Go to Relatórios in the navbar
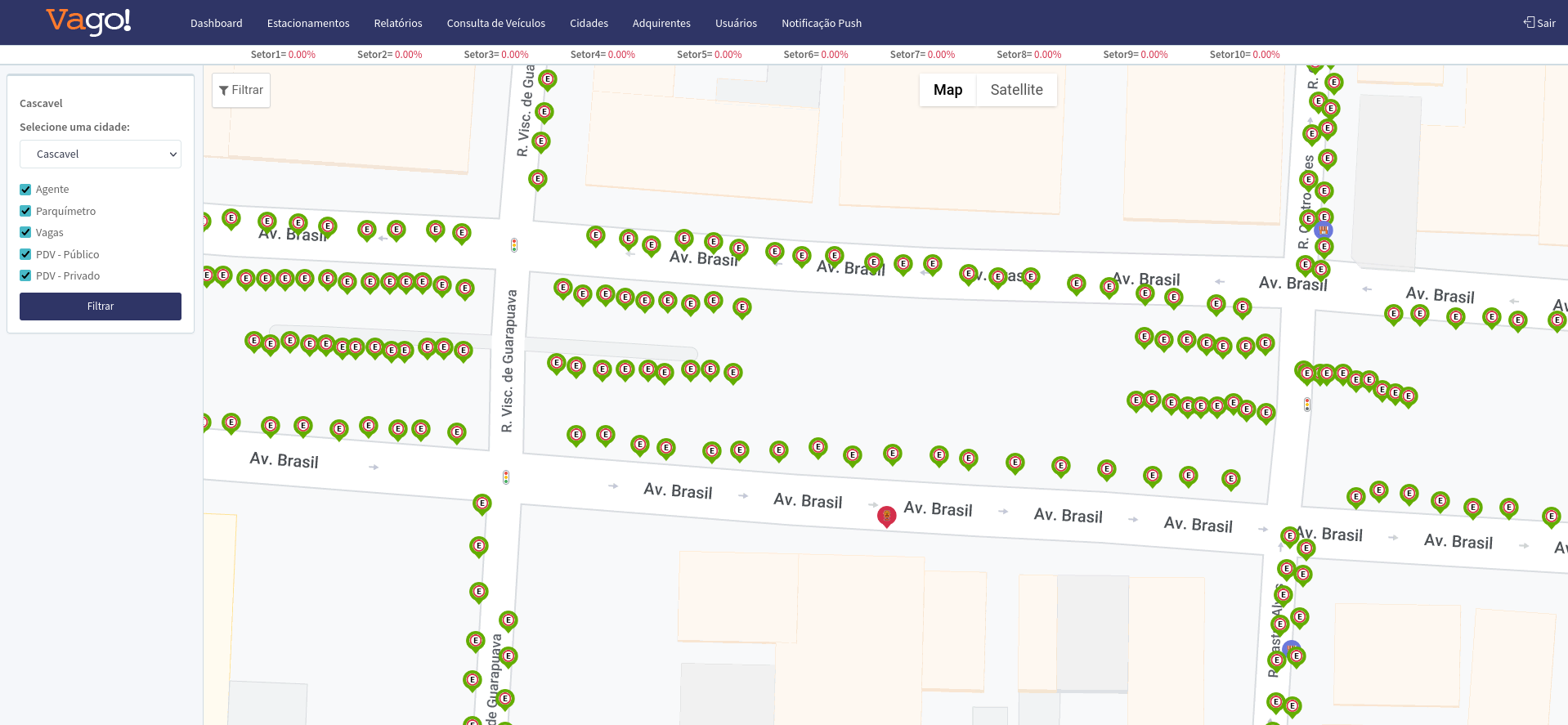 point(398,23)
